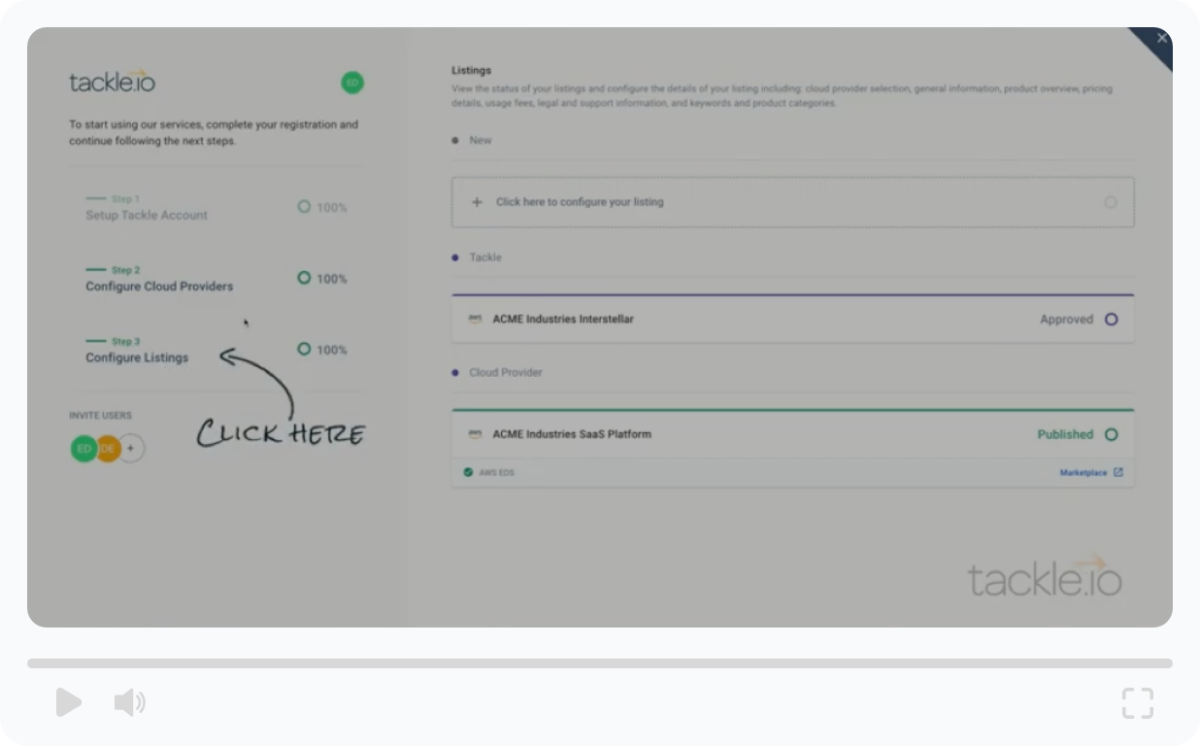Click the Cloud Provider section label
This screenshot has width=1200, height=746.
505,373
